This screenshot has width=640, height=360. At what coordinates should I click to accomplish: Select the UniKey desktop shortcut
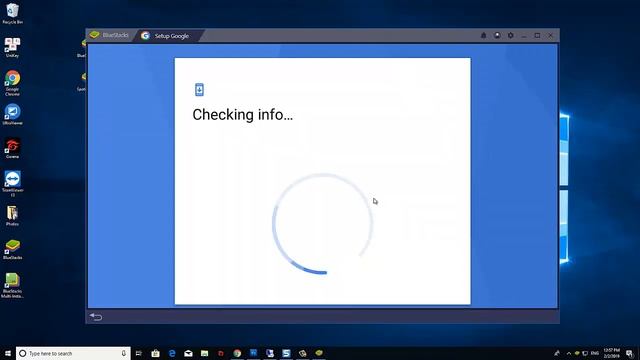point(12,47)
